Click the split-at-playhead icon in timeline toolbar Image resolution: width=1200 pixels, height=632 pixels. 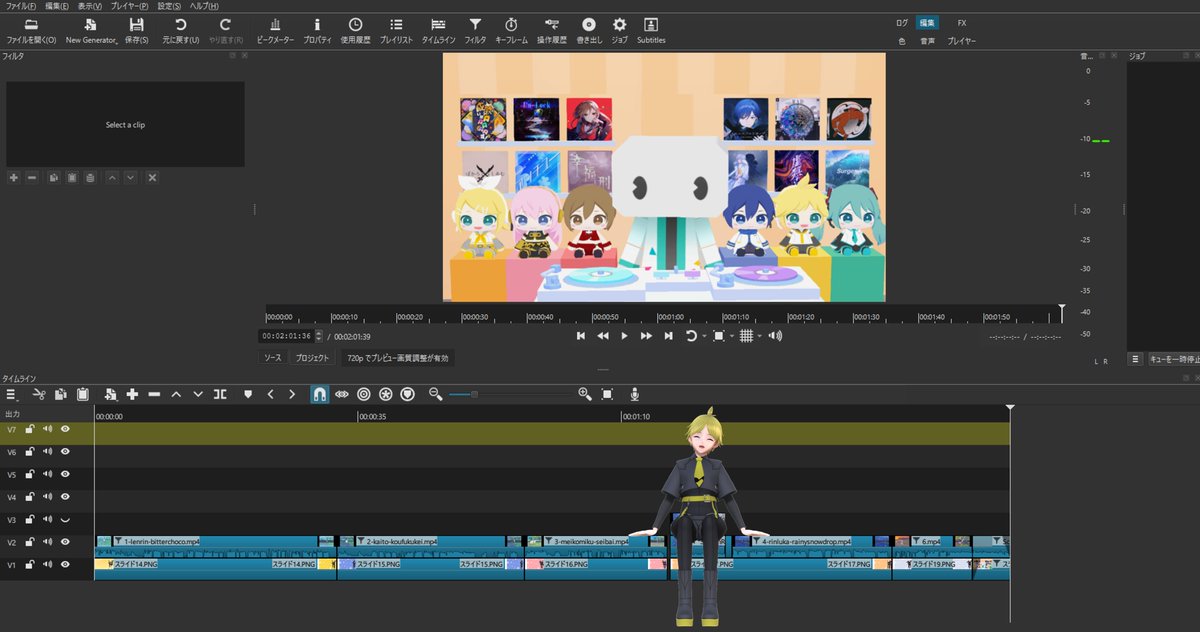pyautogui.click(x=220, y=395)
